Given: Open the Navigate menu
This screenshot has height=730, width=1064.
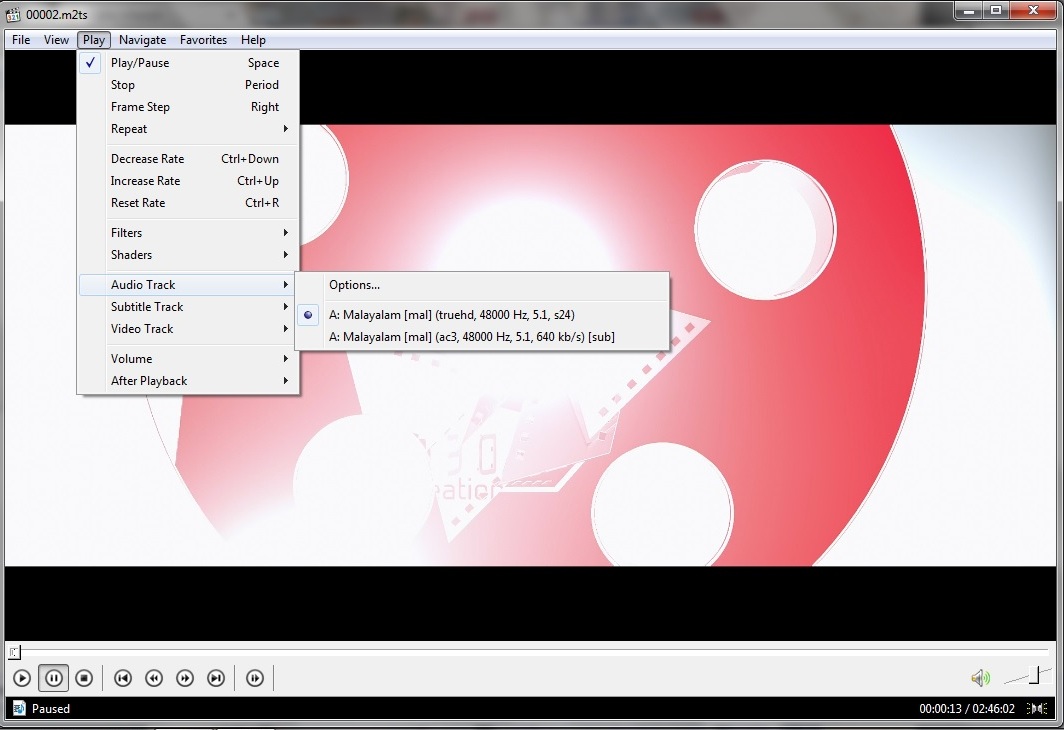Looking at the screenshot, I should [x=142, y=40].
